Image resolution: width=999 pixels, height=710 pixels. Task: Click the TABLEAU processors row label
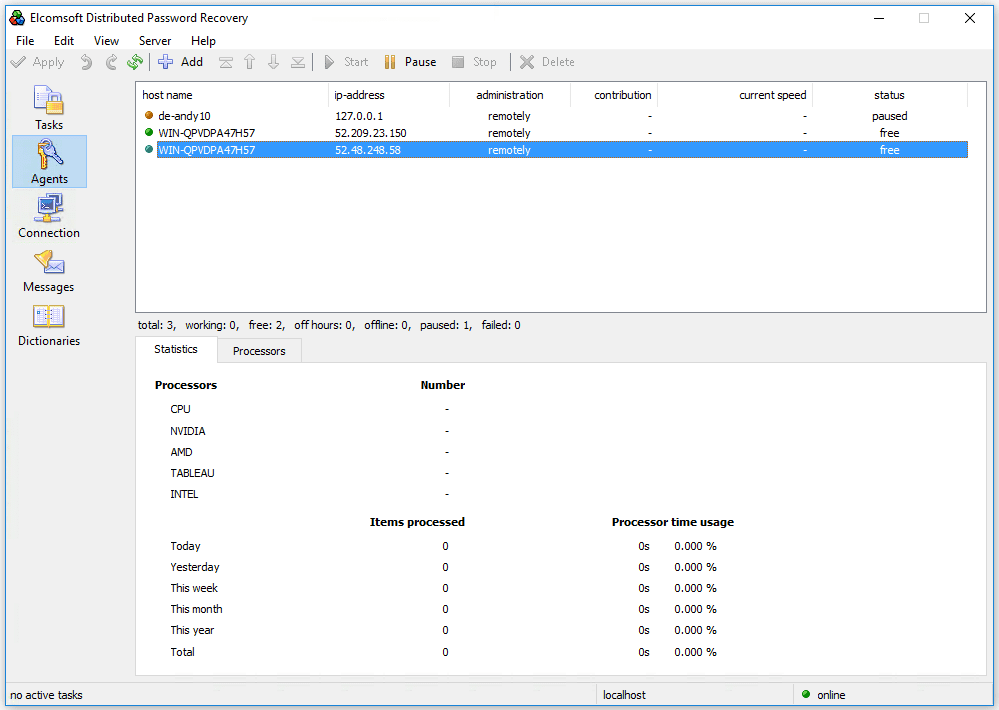click(x=192, y=473)
